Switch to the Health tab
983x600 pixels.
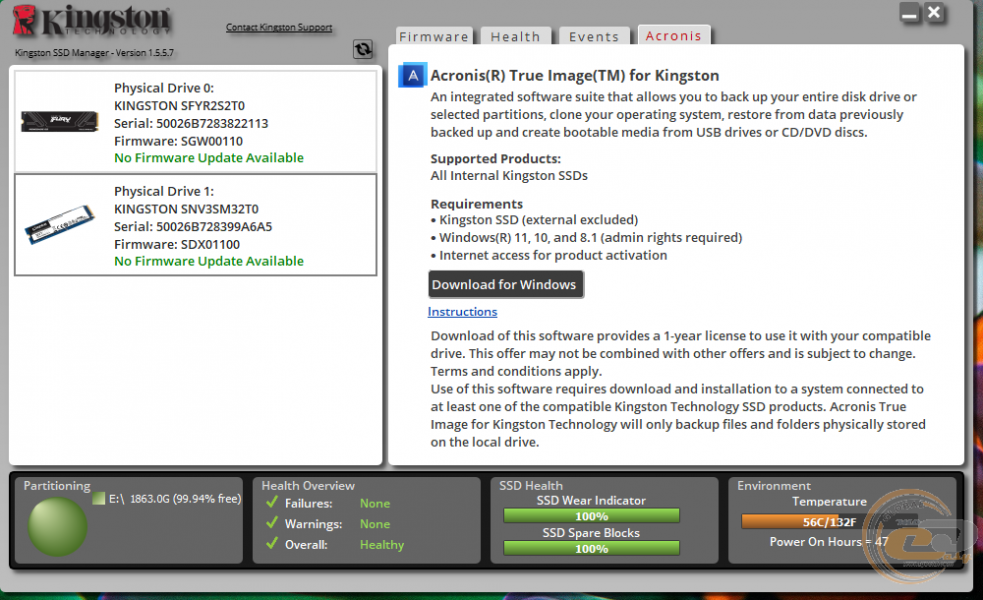click(x=515, y=37)
